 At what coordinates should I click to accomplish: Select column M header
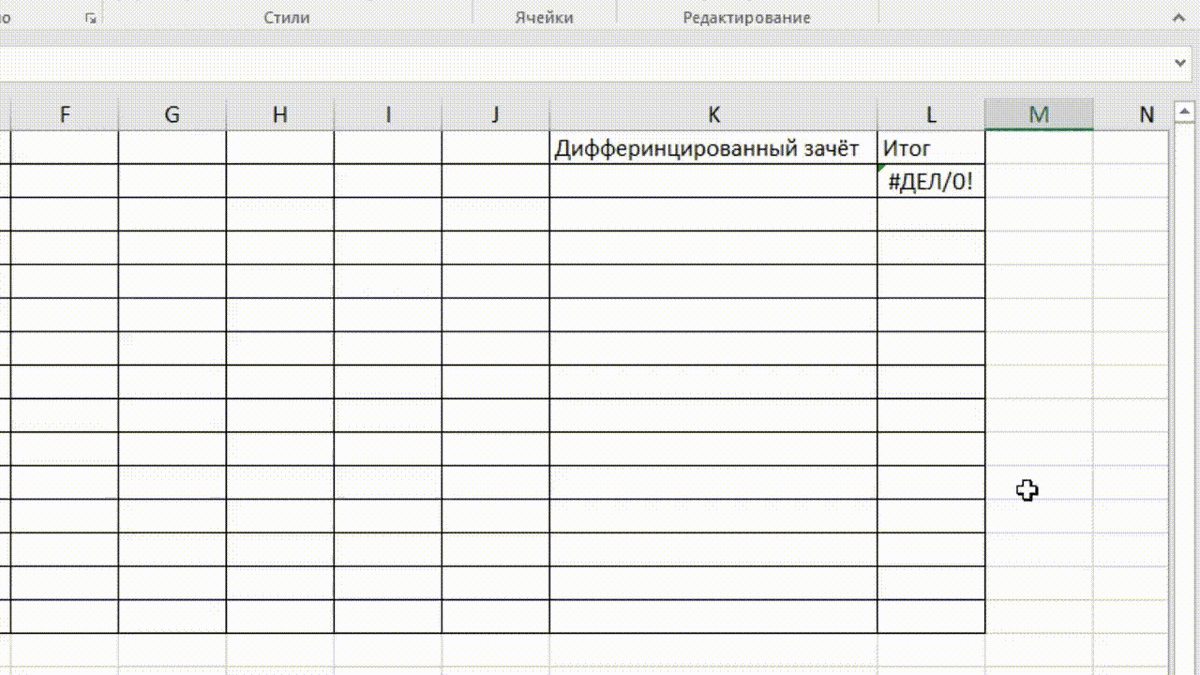click(1039, 115)
